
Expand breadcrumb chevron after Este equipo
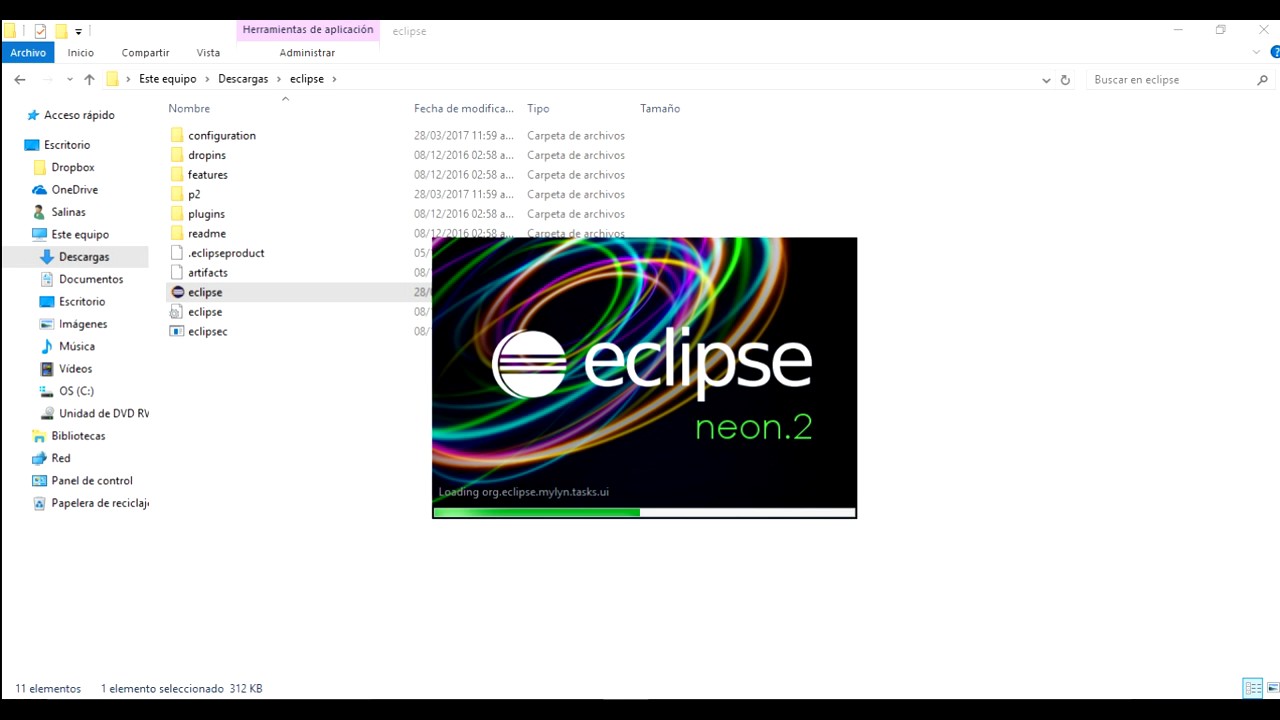tap(207, 79)
